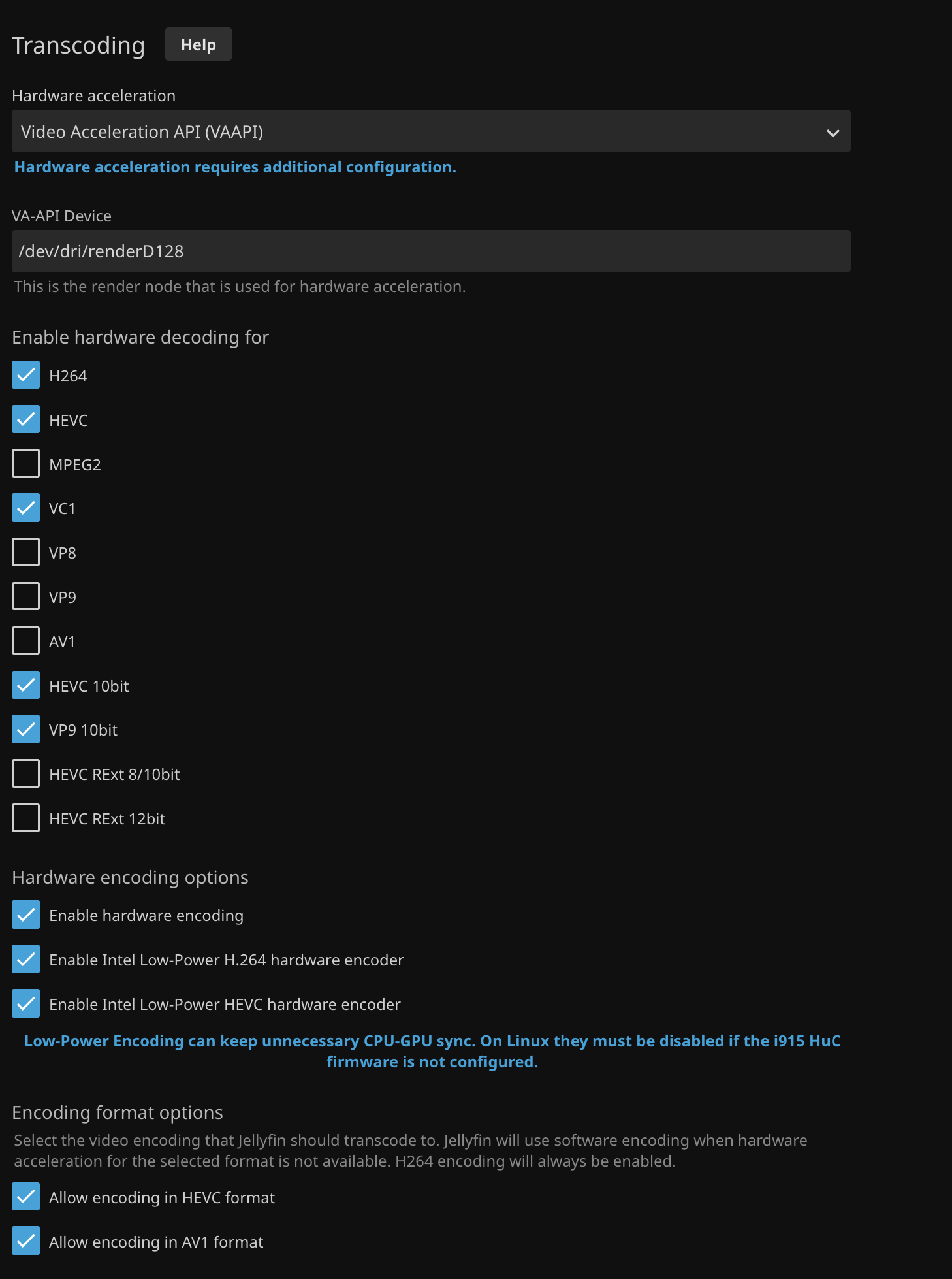The width and height of the screenshot is (952, 1279).
Task: Uncheck H264 hardware decoding
Action: click(x=26, y=375)
